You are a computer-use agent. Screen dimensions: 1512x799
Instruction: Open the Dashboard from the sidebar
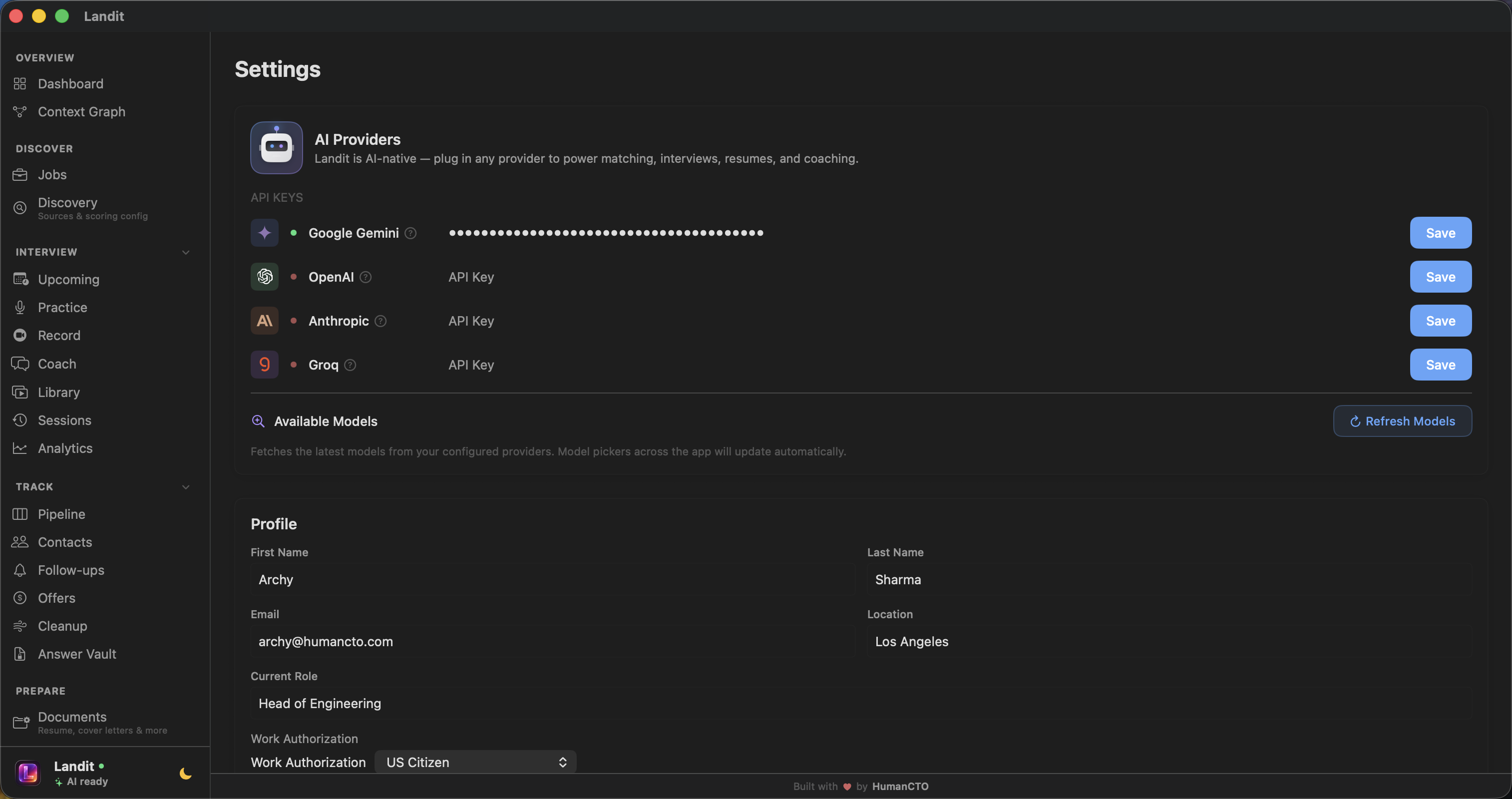click(x=70, y=83)
